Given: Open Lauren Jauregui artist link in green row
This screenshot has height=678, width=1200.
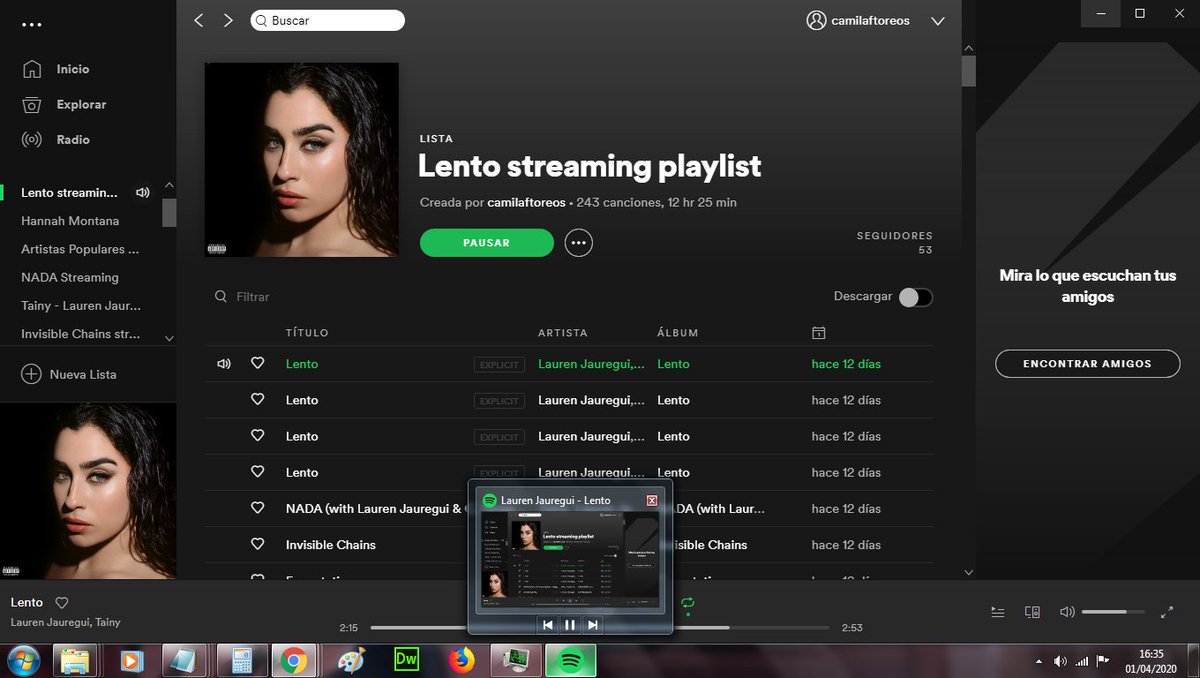Looking at the screenshot, I should click(x=591, y=364).
